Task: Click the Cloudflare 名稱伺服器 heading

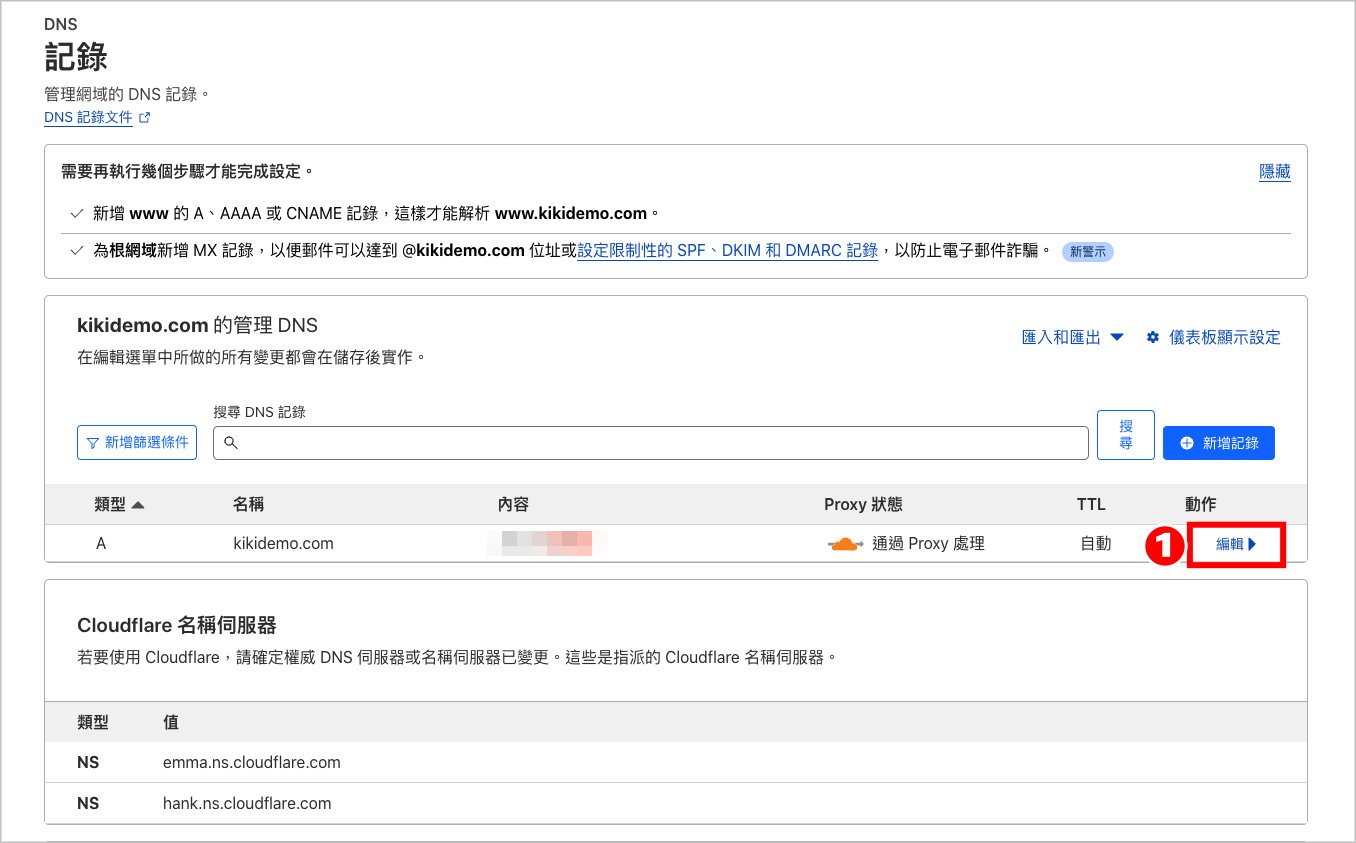Action: coord(176,626)
